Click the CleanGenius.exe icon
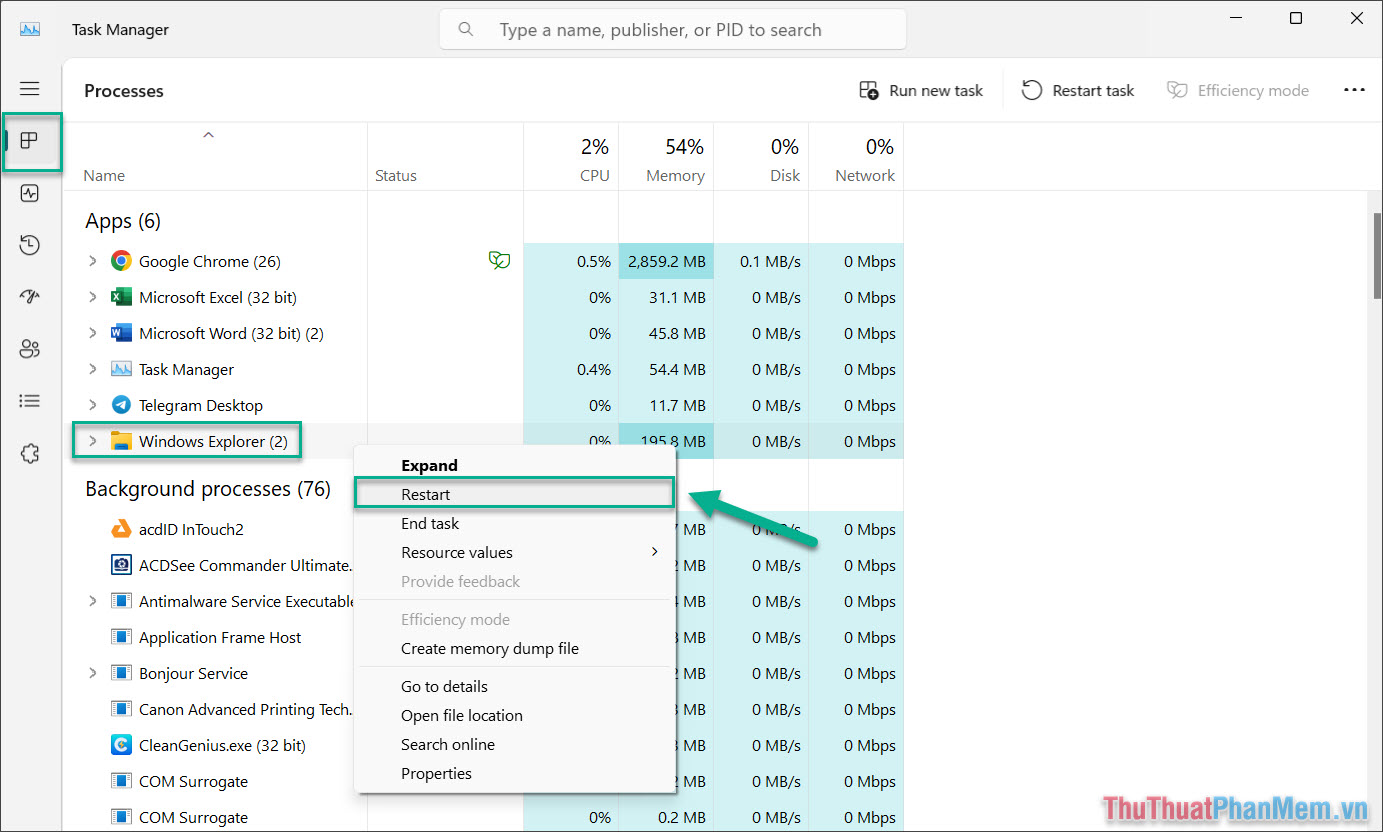 pyautogui.click(x=121, y=745)
